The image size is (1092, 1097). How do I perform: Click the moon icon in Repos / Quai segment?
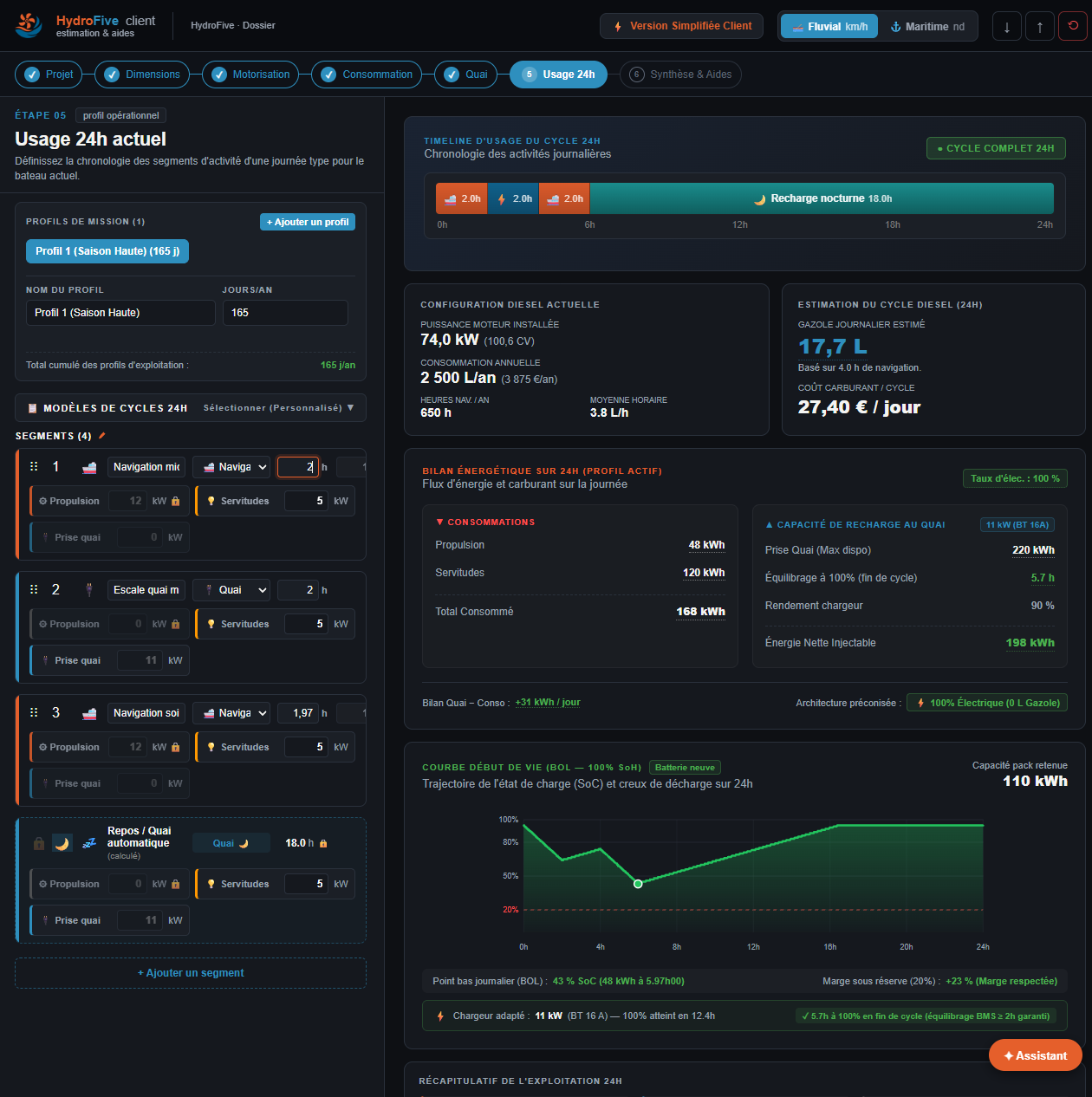pyautogui.click(x=62, y=843)
